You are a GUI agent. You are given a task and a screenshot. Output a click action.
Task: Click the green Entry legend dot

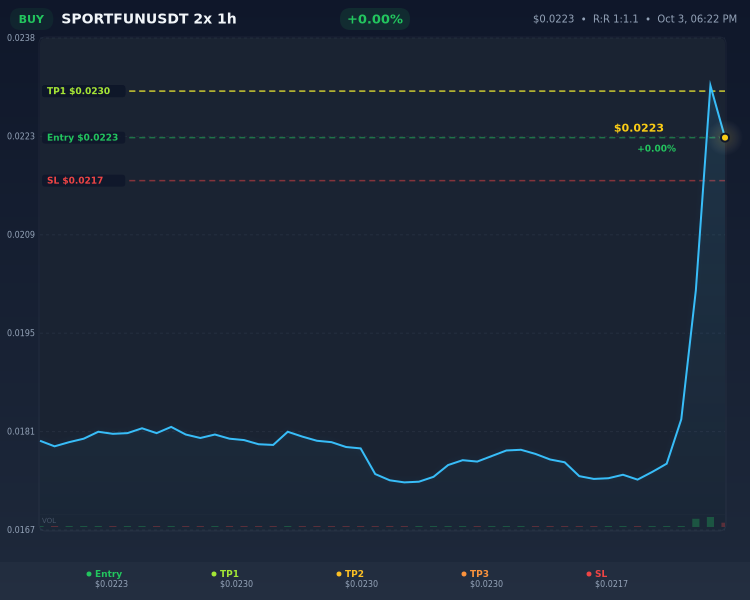[89, 574]
